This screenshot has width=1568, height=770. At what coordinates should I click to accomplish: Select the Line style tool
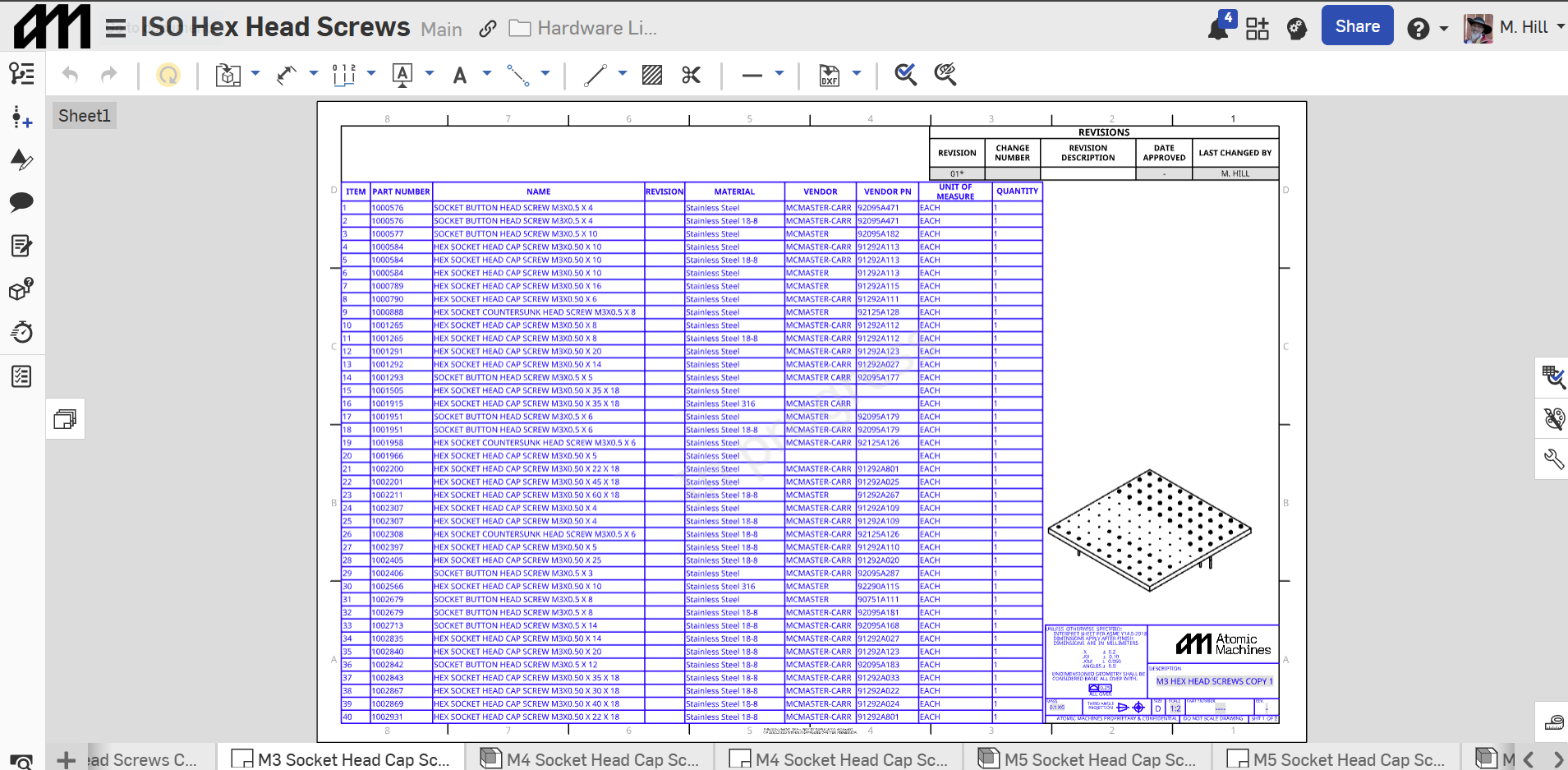752,75
